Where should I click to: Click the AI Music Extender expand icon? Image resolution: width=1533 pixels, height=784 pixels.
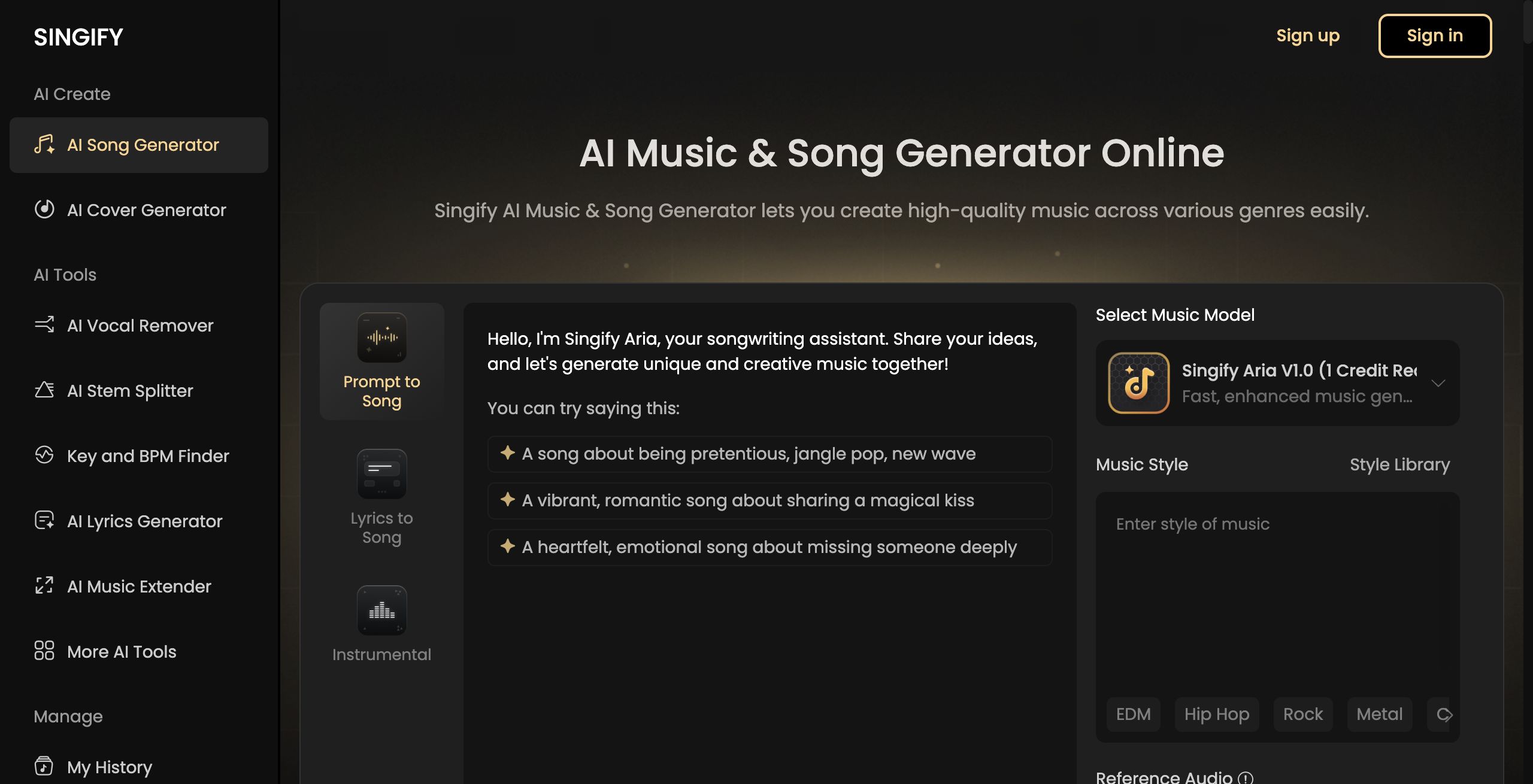click(x=44, y=586)
